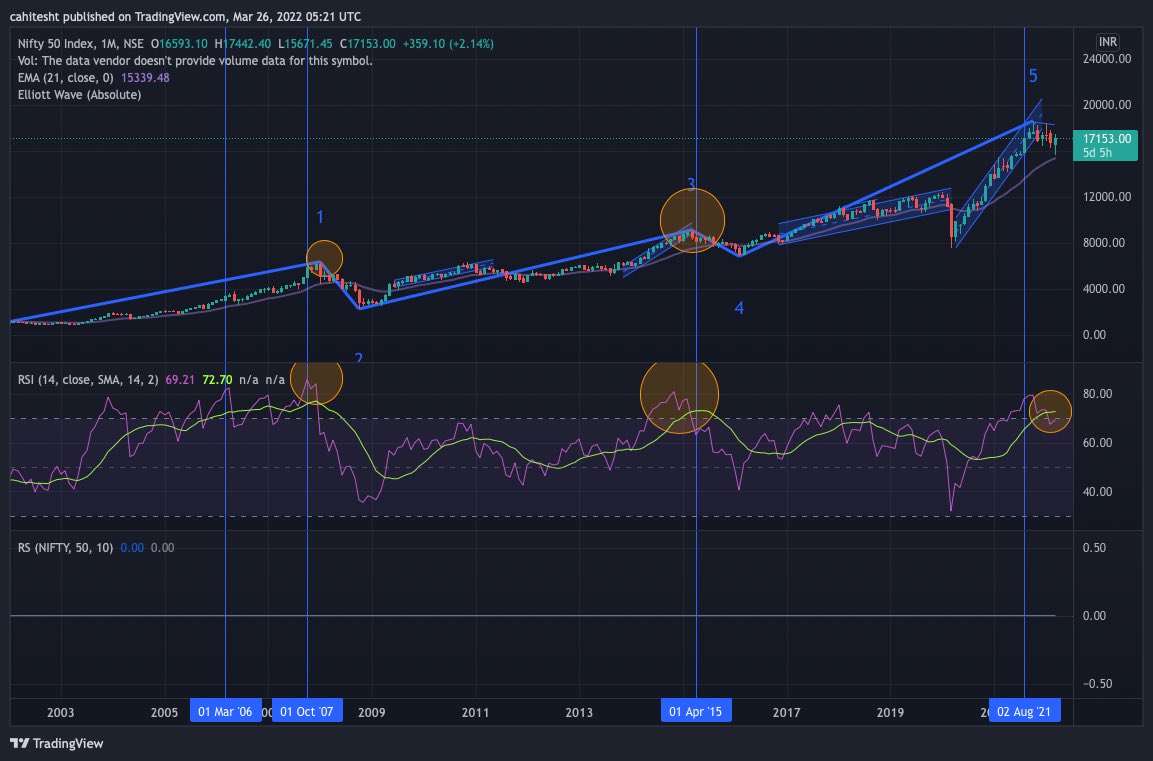Click the 2013 year on time axis
The image size is (1153, 761).
point(579,712)
